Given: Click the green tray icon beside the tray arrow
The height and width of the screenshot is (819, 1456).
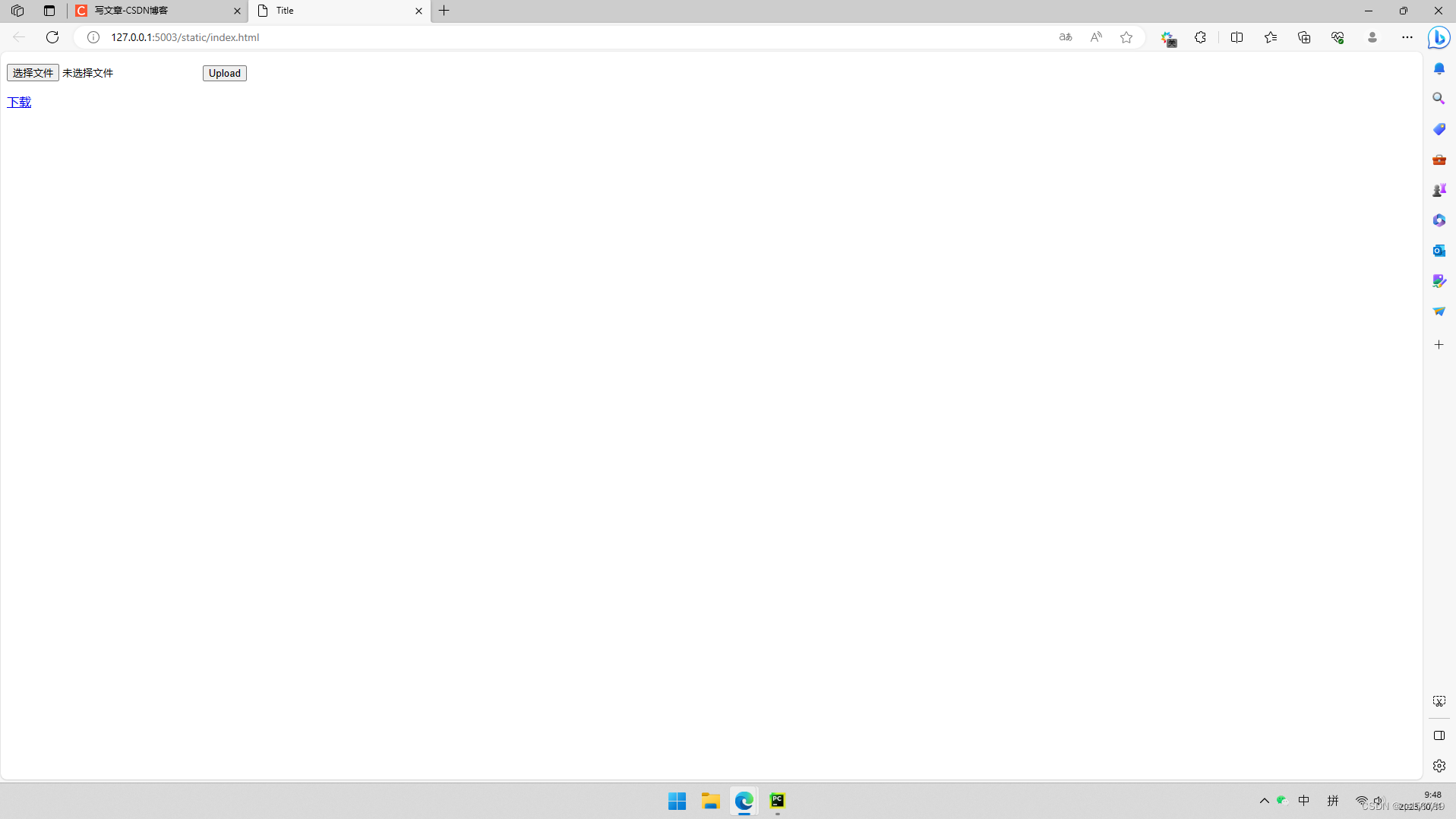Looking at the screenshot, I should [1282, 801].
